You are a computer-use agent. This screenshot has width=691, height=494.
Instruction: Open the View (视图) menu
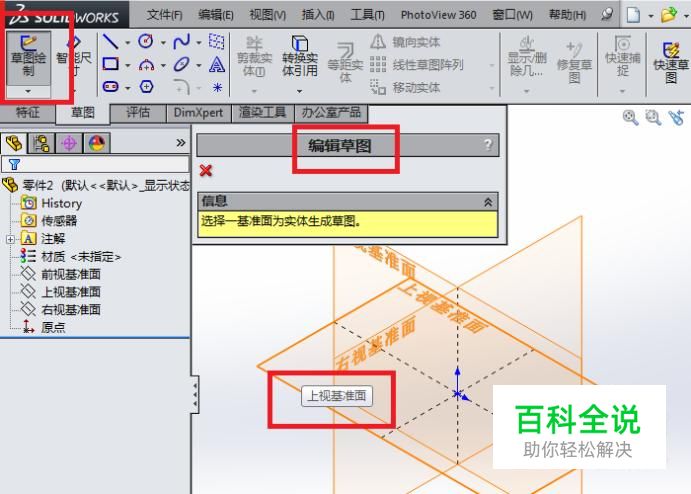(267, 15)
